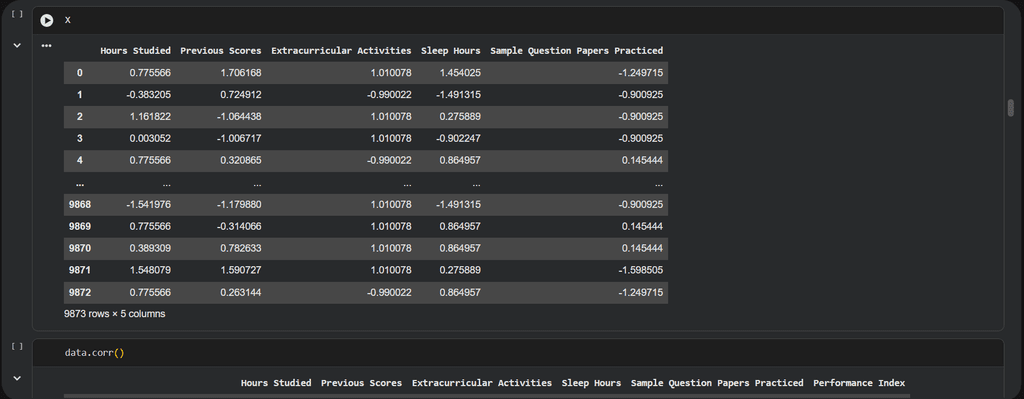Run the cell containing X
1024x399 pixels.
(46, 20)
